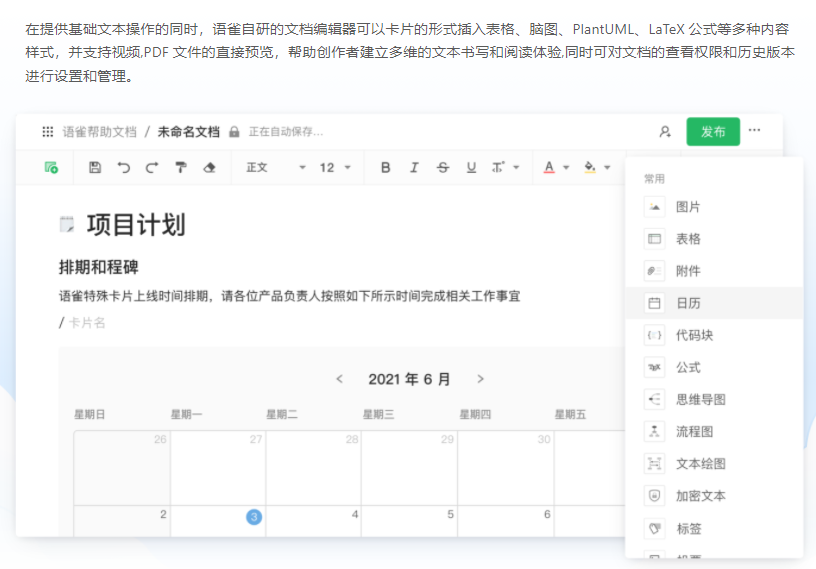
Task: Select 流程图 from the insert menu
Action: pyautogui.click(x=714, y=432)
